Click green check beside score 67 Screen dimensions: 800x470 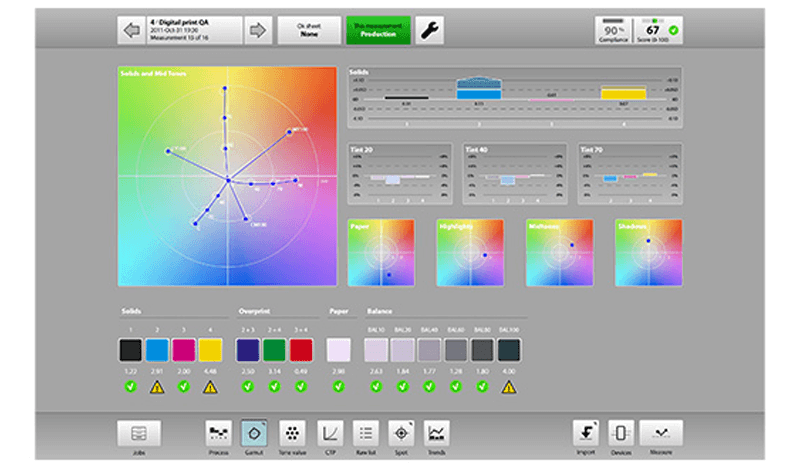click(x=673, y=31)
